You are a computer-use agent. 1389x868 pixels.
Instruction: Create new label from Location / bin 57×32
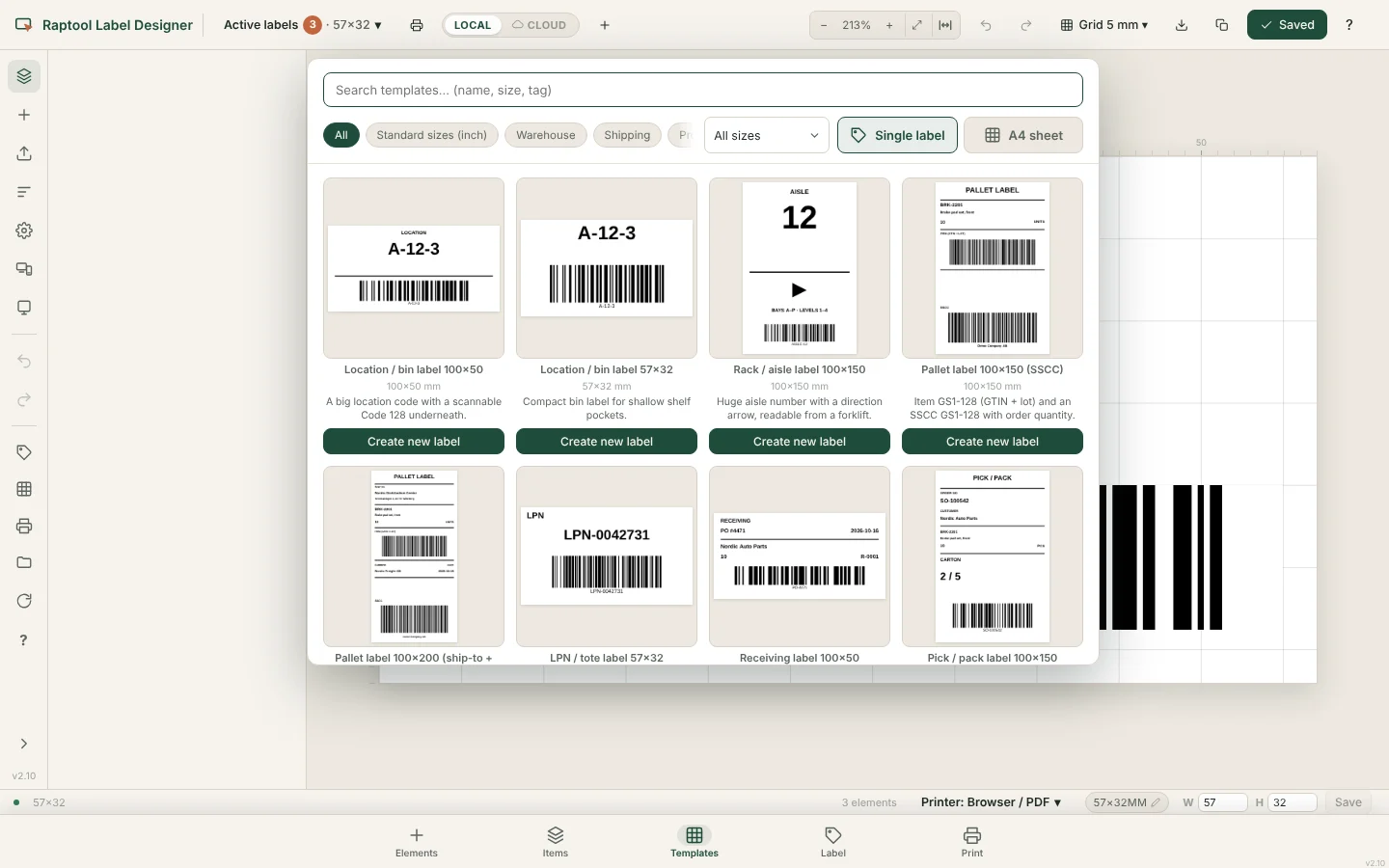pos(607,442)
